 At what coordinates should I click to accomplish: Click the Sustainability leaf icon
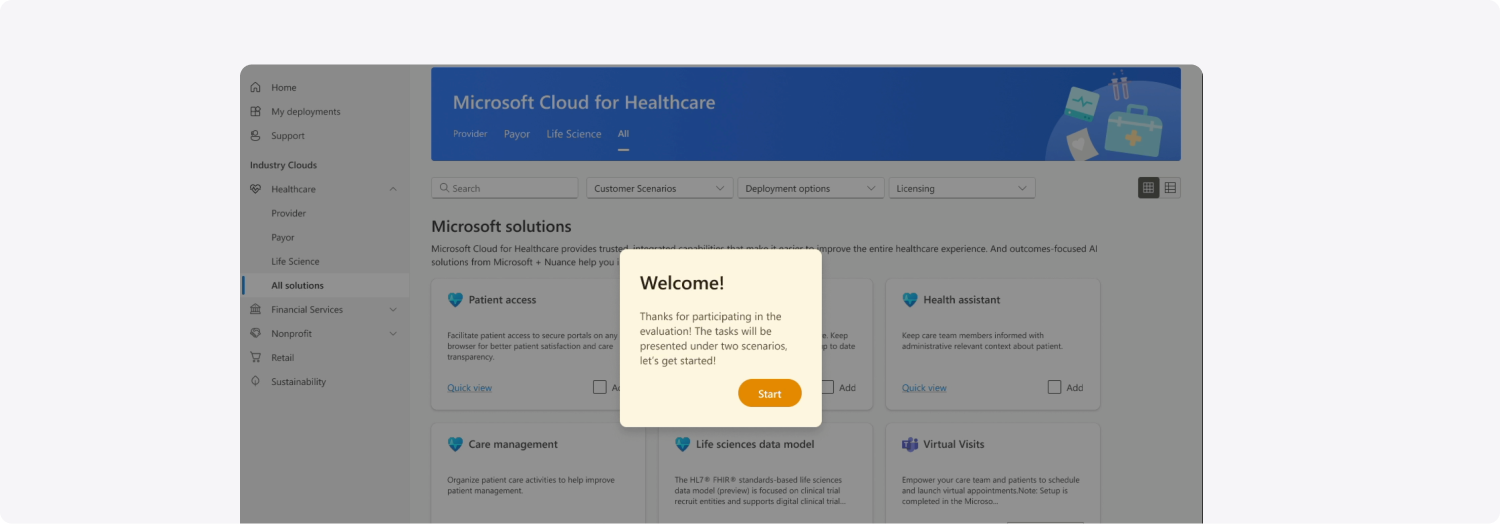pos(256,381)
